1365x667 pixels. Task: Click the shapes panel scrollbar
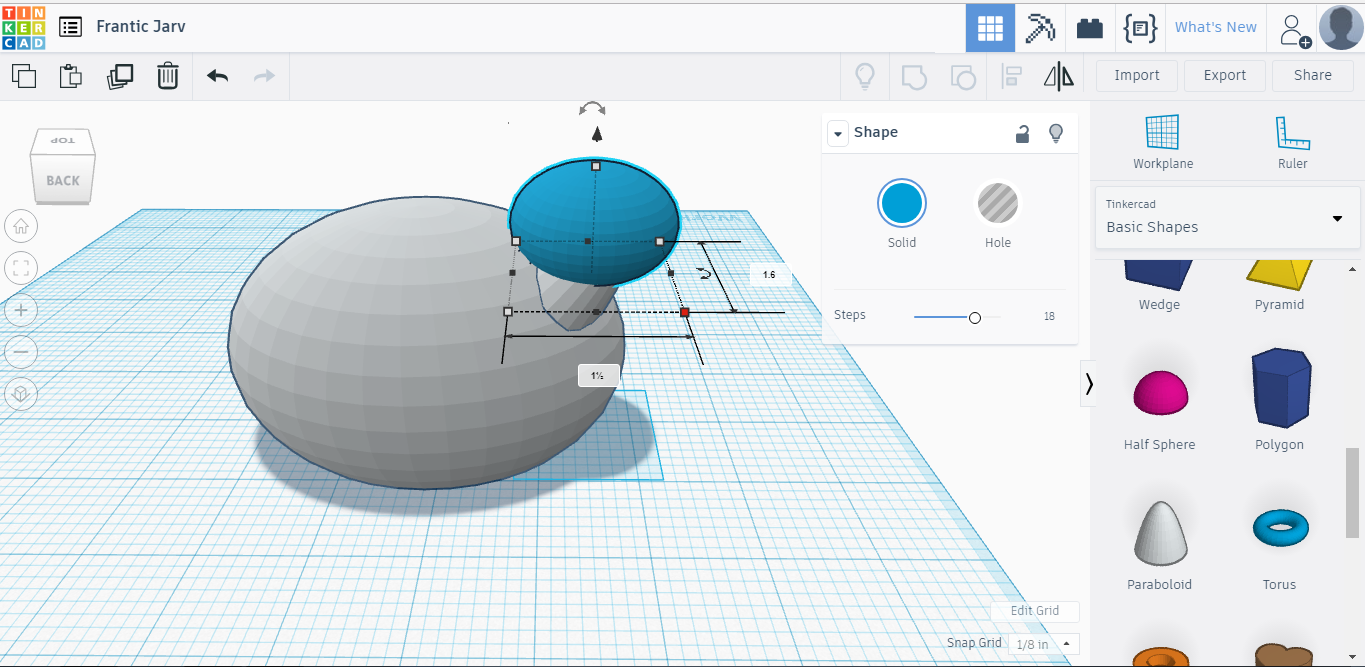coord(1352,492)
